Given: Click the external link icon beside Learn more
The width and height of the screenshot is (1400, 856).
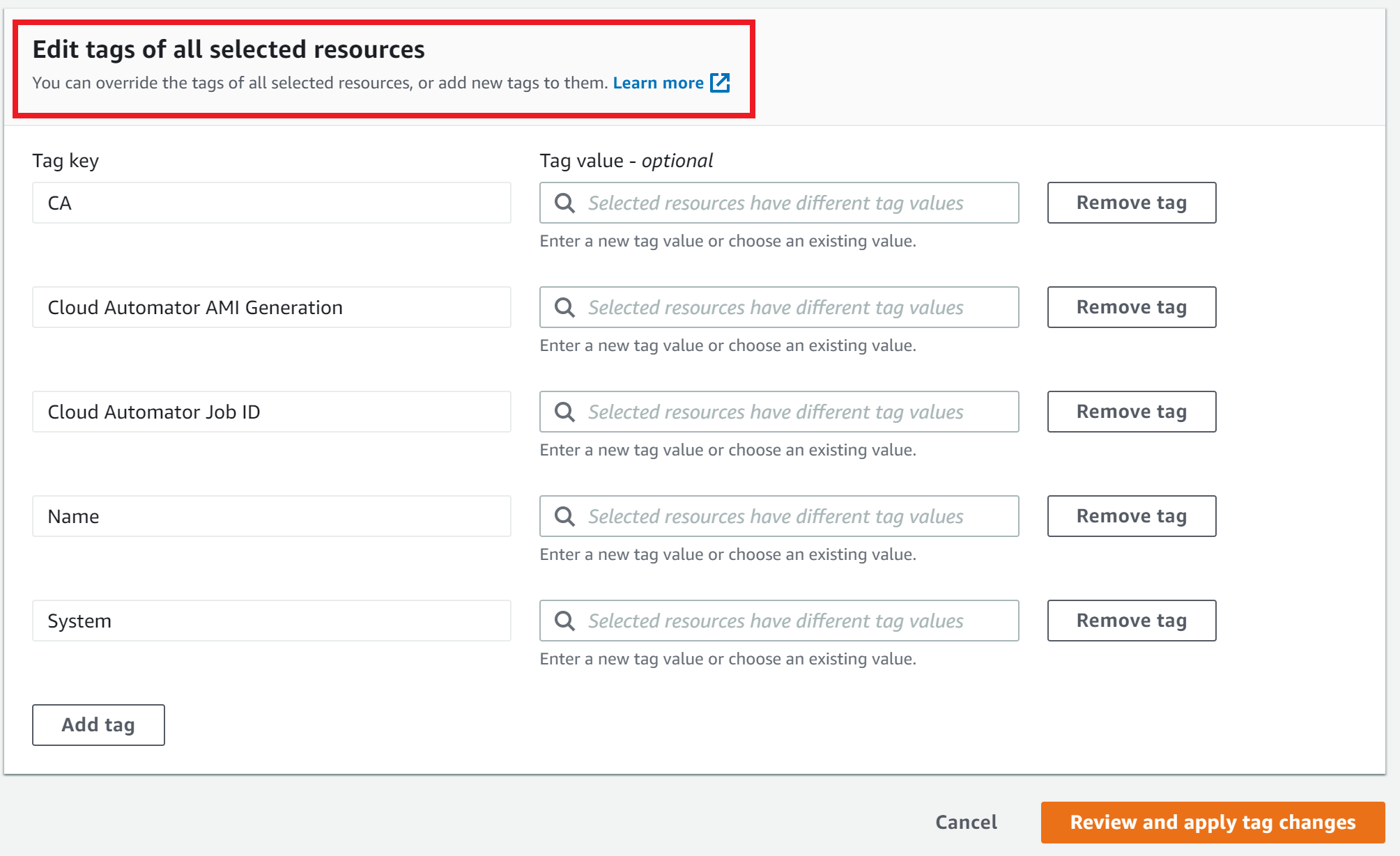Looking at the screenshot, I should pos(720,83).
